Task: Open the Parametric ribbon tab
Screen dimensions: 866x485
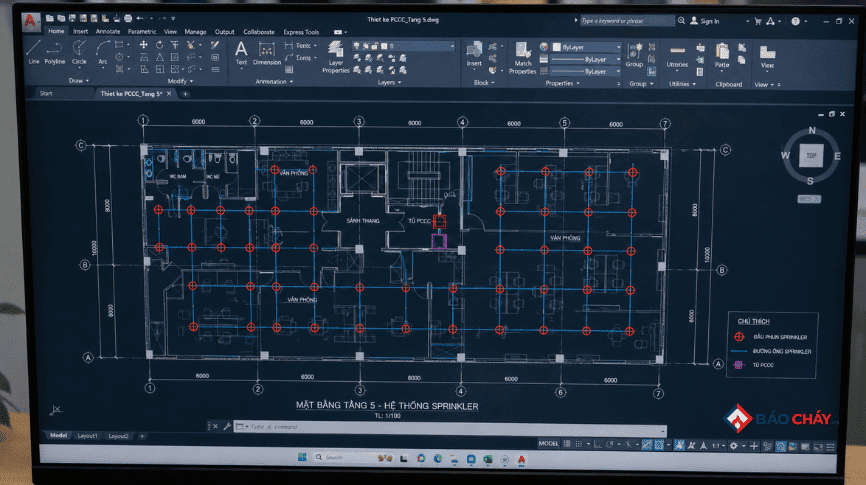Action: point(142,31)
